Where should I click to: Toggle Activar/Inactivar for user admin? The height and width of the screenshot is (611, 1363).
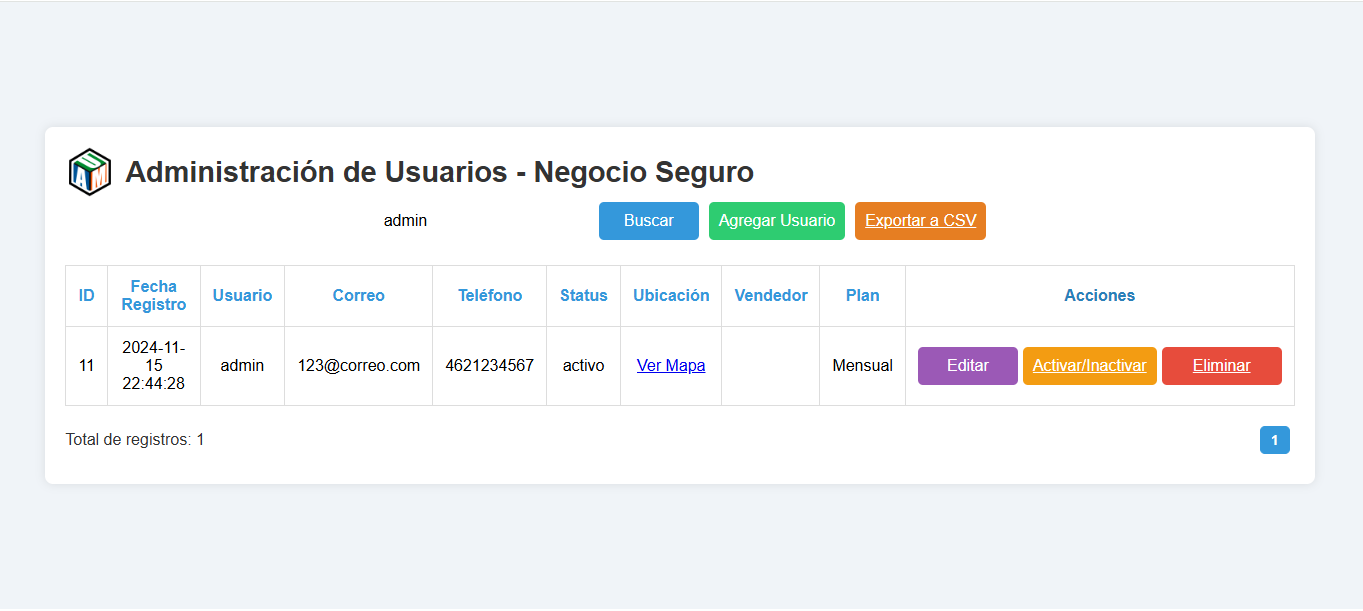coord(1089,365)
